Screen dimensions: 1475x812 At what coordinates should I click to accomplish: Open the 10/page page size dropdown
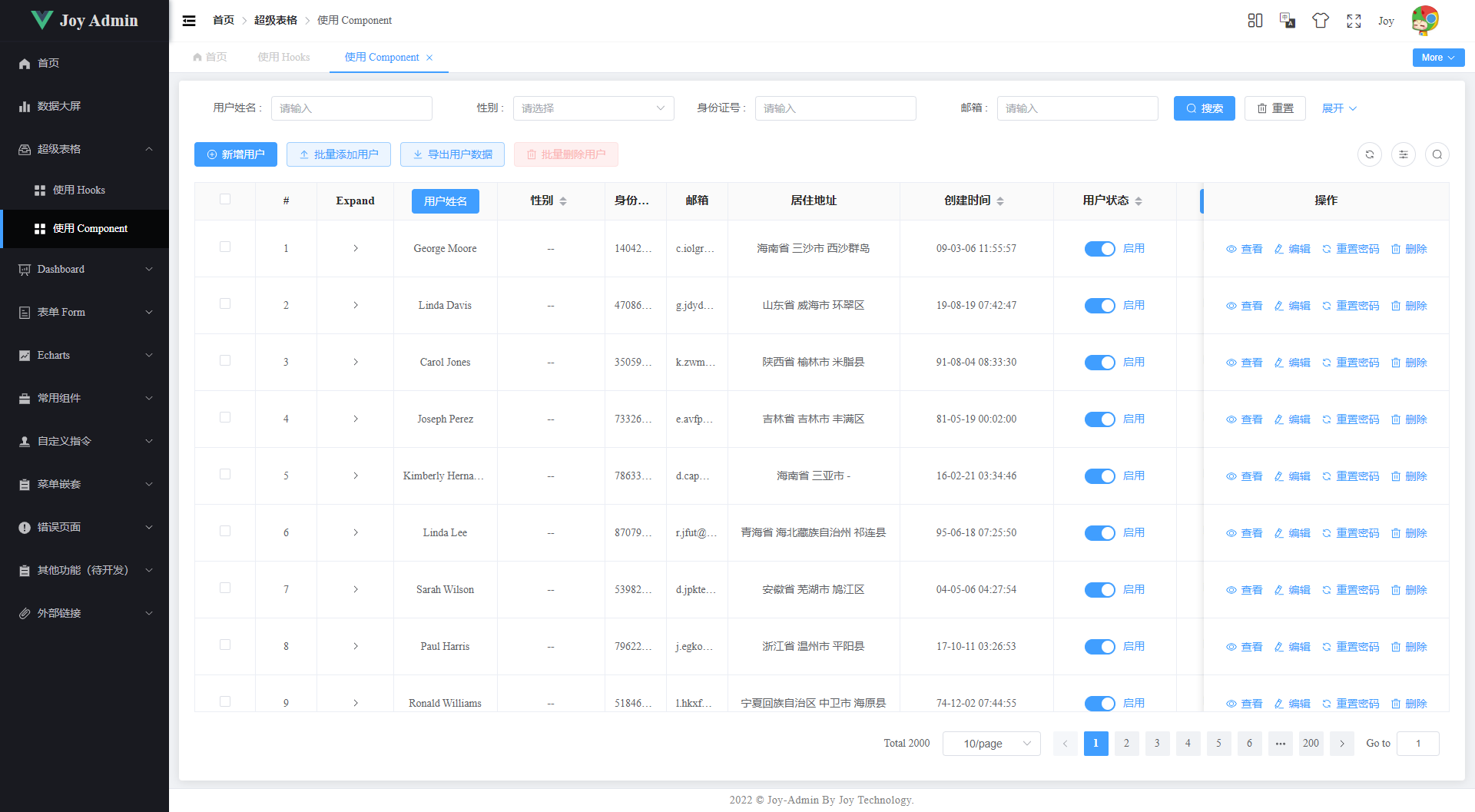click(991, 743)
